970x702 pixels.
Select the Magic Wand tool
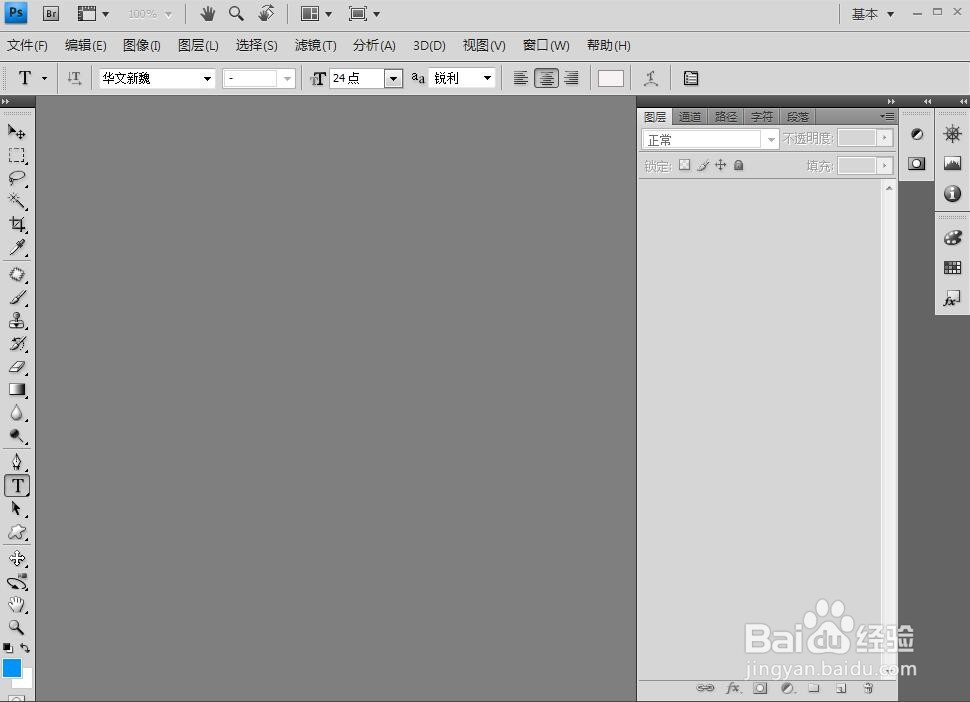17,201
